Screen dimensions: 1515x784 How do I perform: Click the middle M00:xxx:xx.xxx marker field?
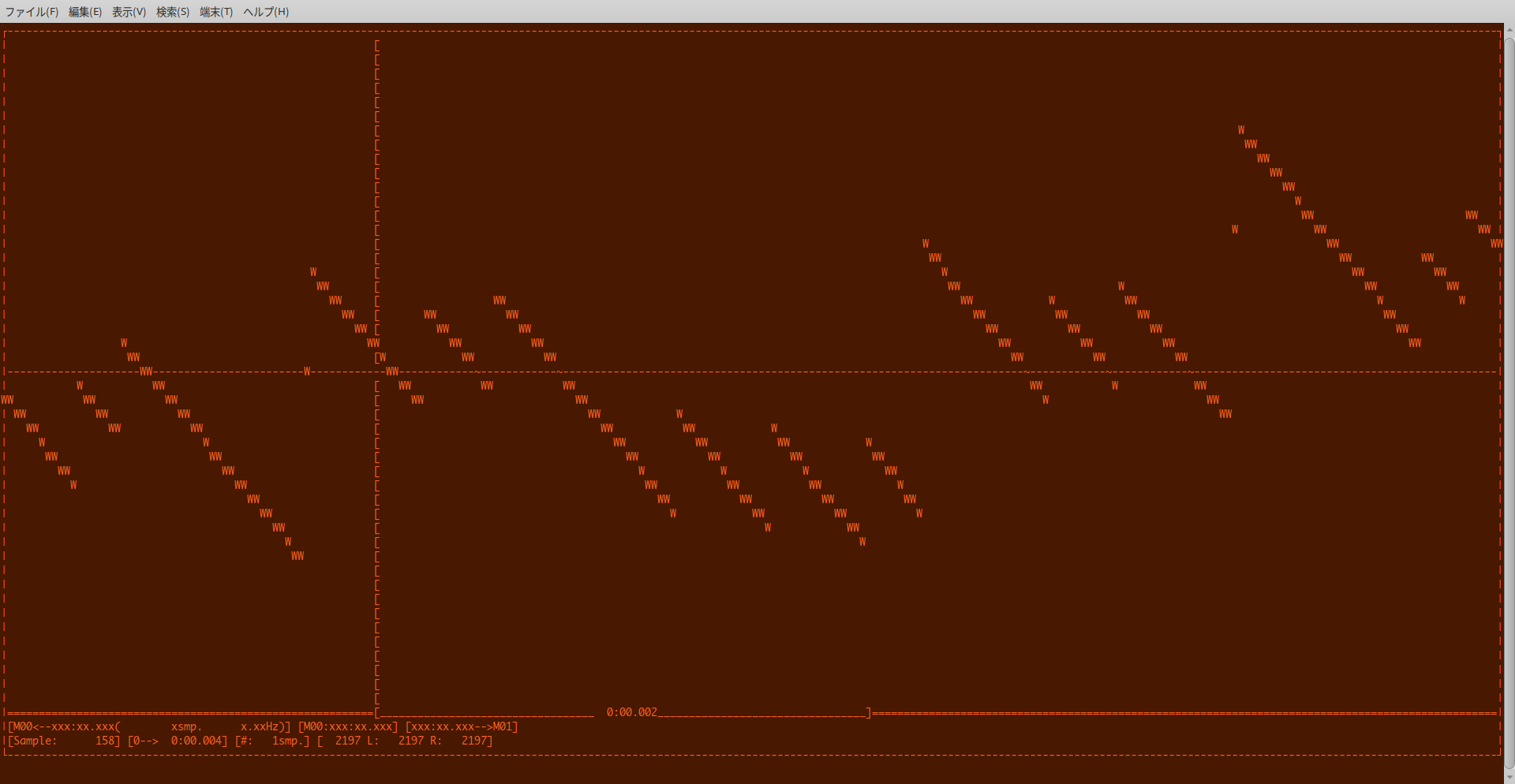pyautogui.click(x=348, y=726)
